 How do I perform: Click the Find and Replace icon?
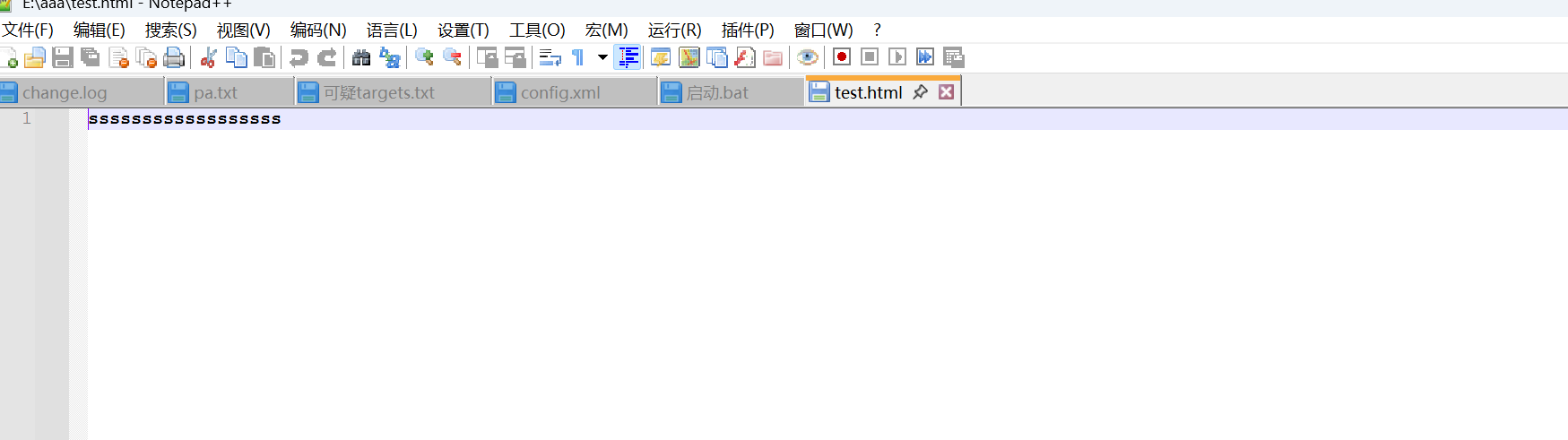tap(390, 58)
